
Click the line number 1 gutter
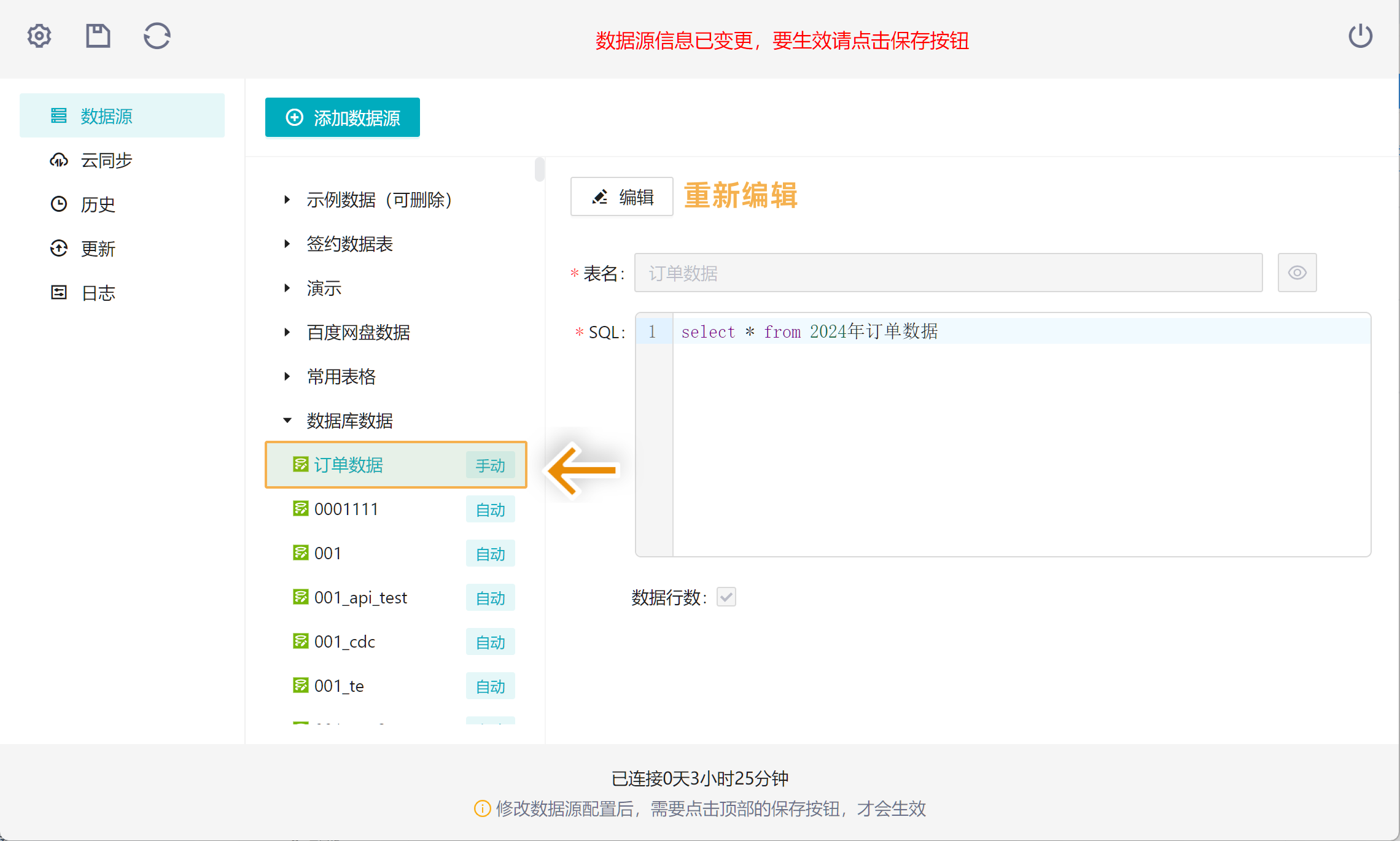(x=653, y=331)
